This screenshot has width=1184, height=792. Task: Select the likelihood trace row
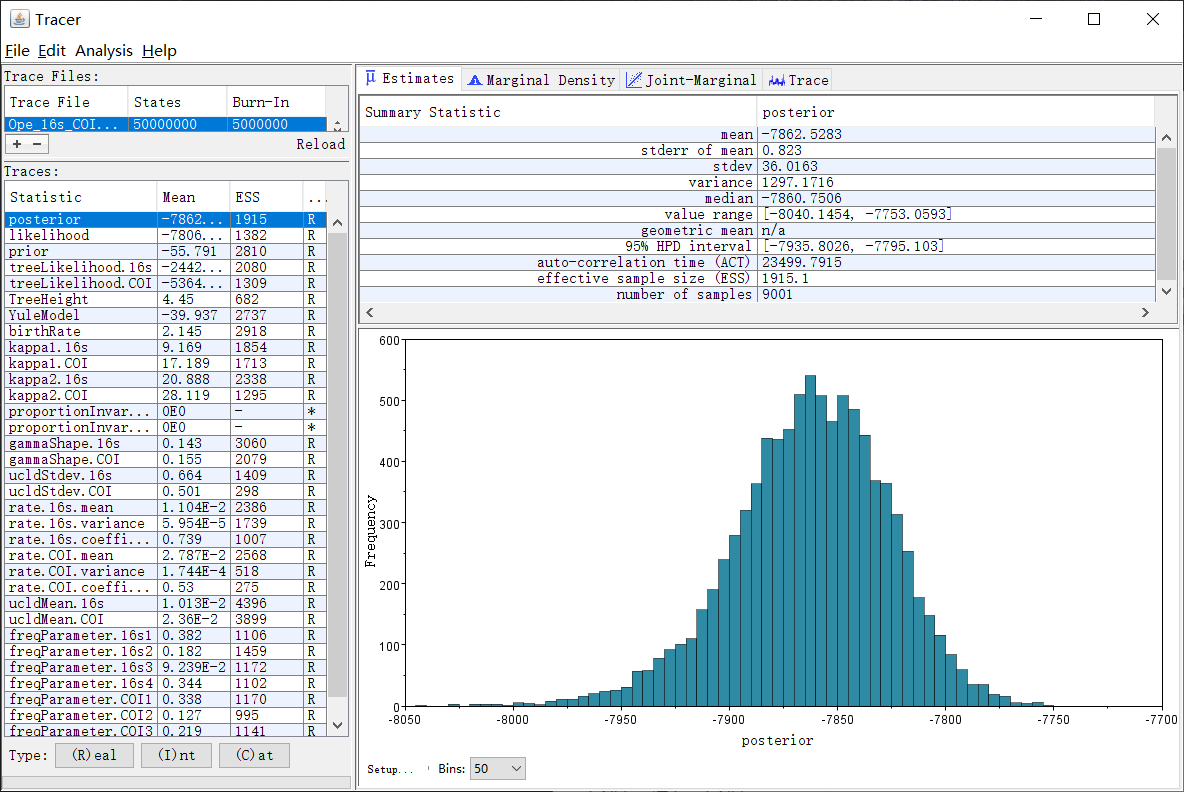point(80,235)
